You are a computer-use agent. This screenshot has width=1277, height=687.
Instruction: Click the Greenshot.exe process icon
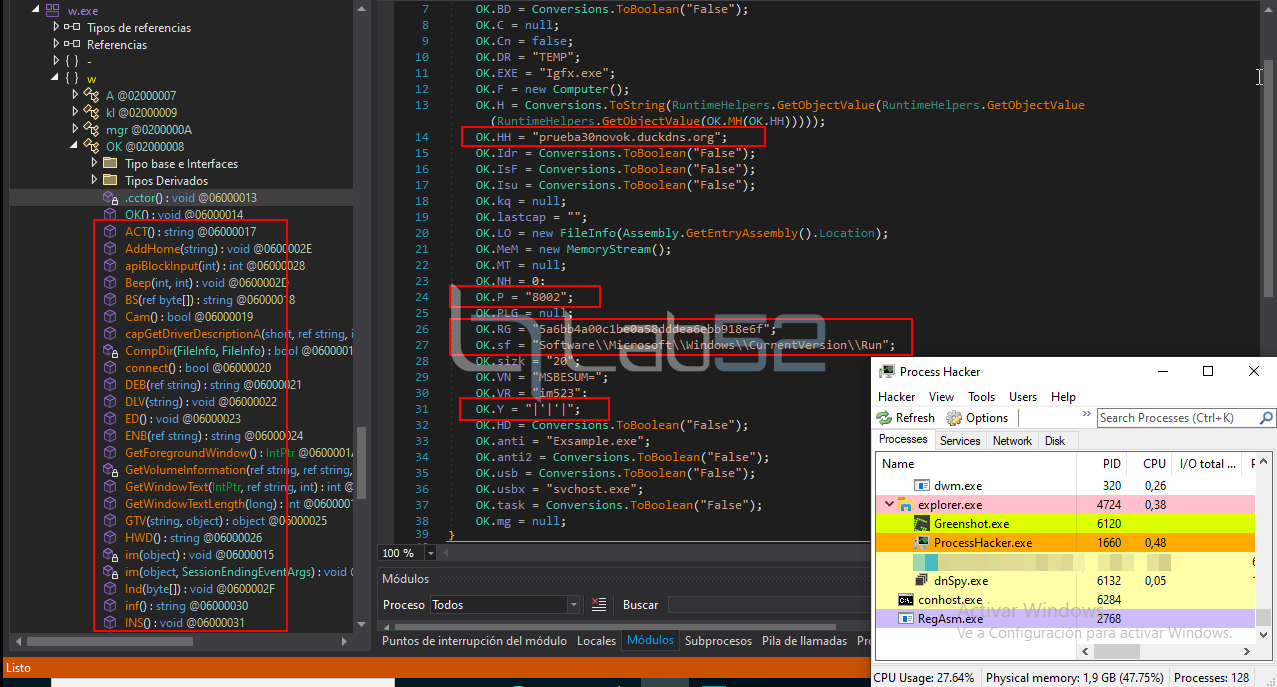(924, 524)
